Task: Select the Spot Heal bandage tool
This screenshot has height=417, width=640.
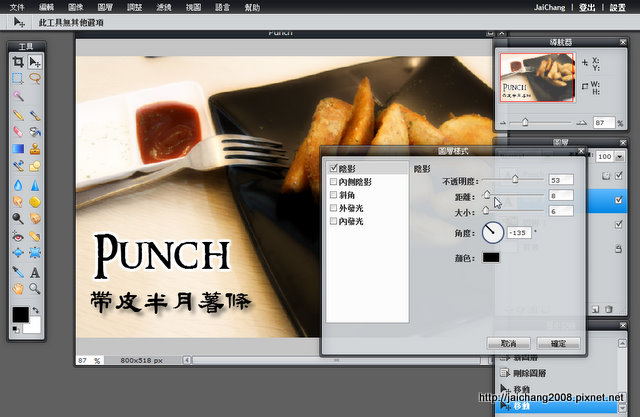Action: [x=35, y=236]
